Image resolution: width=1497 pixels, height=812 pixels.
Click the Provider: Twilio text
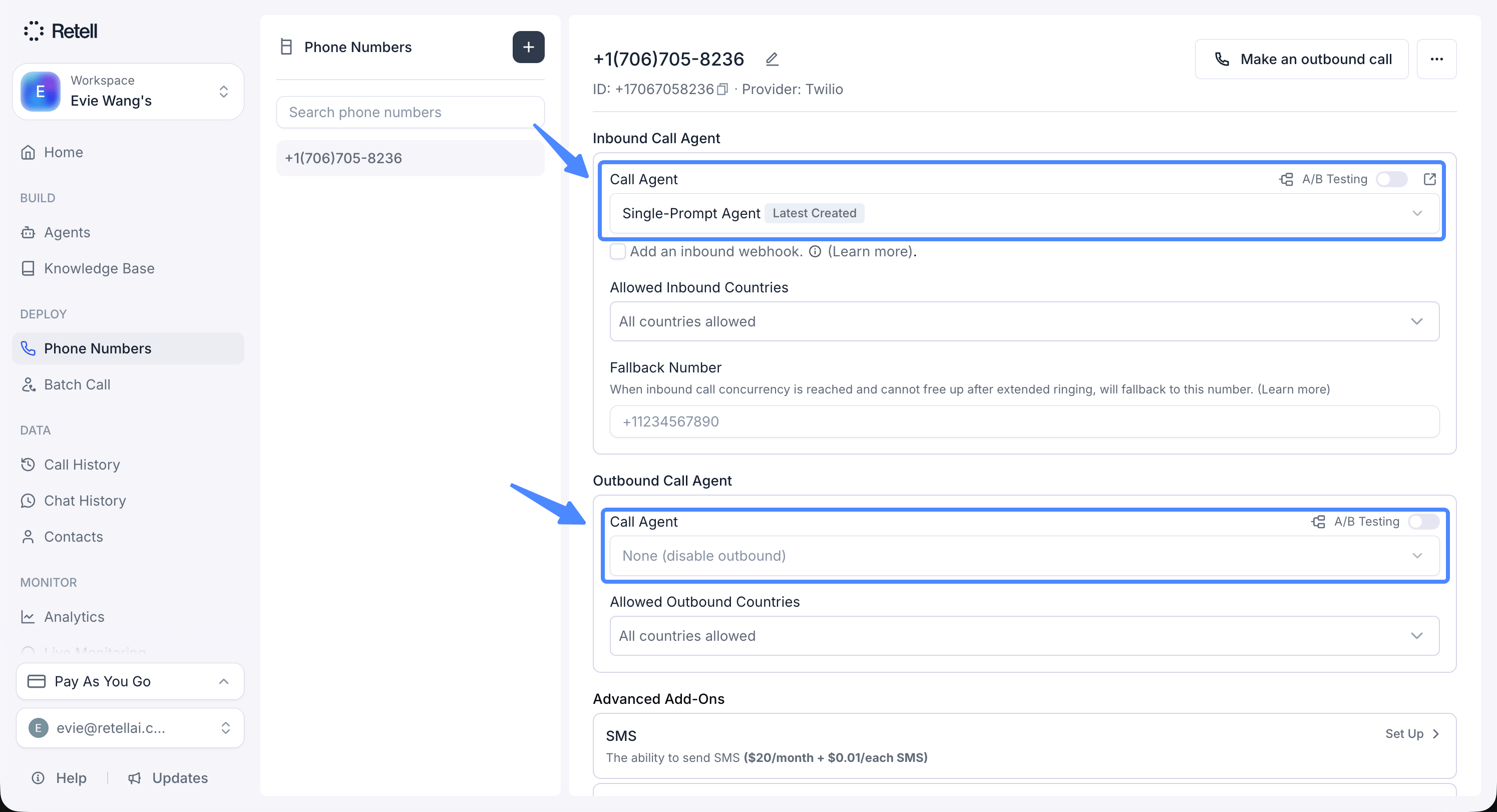click(x=792, y=89)
